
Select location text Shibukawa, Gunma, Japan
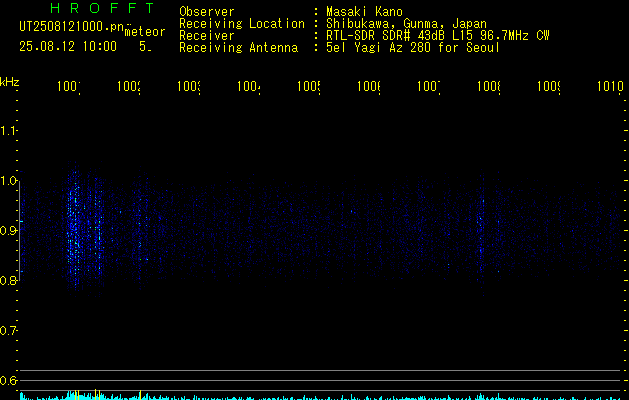point(406,24)
